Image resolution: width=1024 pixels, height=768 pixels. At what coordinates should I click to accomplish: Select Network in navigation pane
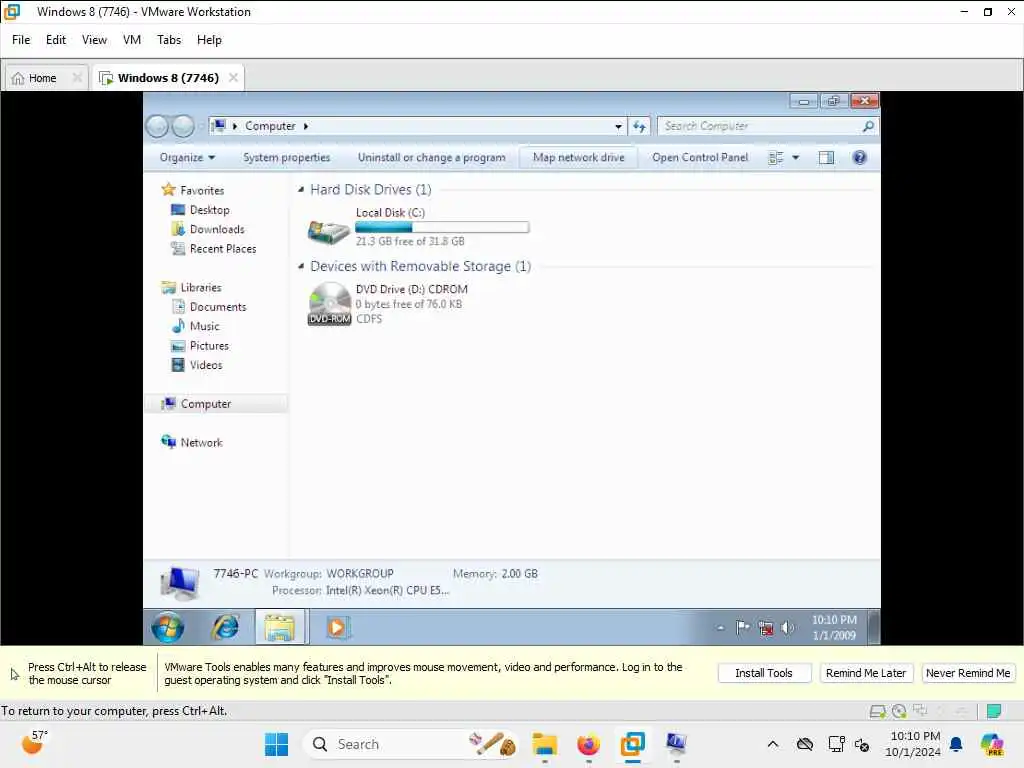pos(201,442)
